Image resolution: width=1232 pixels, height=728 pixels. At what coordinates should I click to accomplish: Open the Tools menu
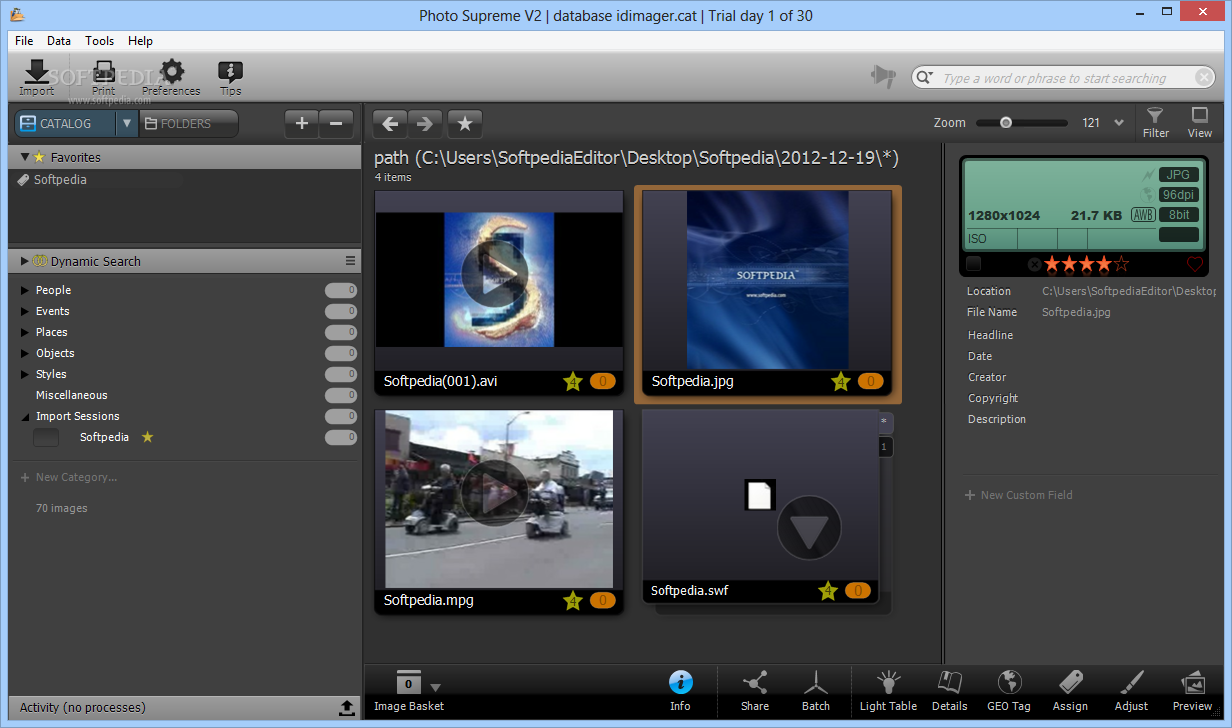coord(99,41)
